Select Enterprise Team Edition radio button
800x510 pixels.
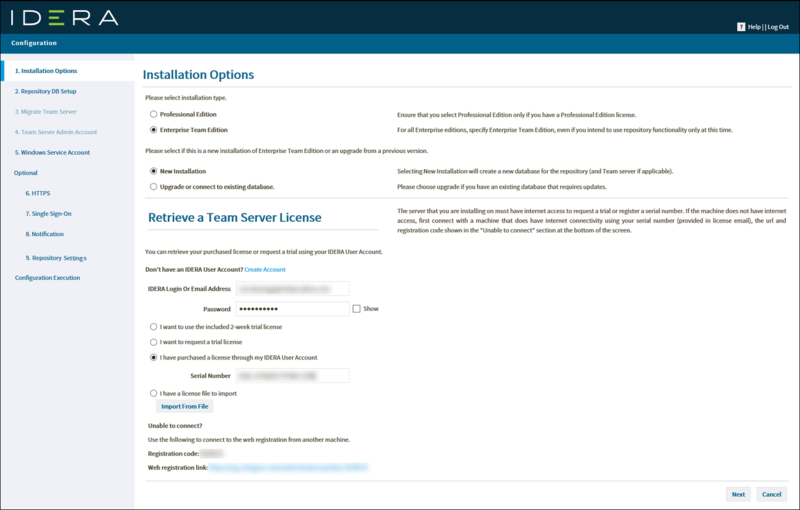(154, 130)
